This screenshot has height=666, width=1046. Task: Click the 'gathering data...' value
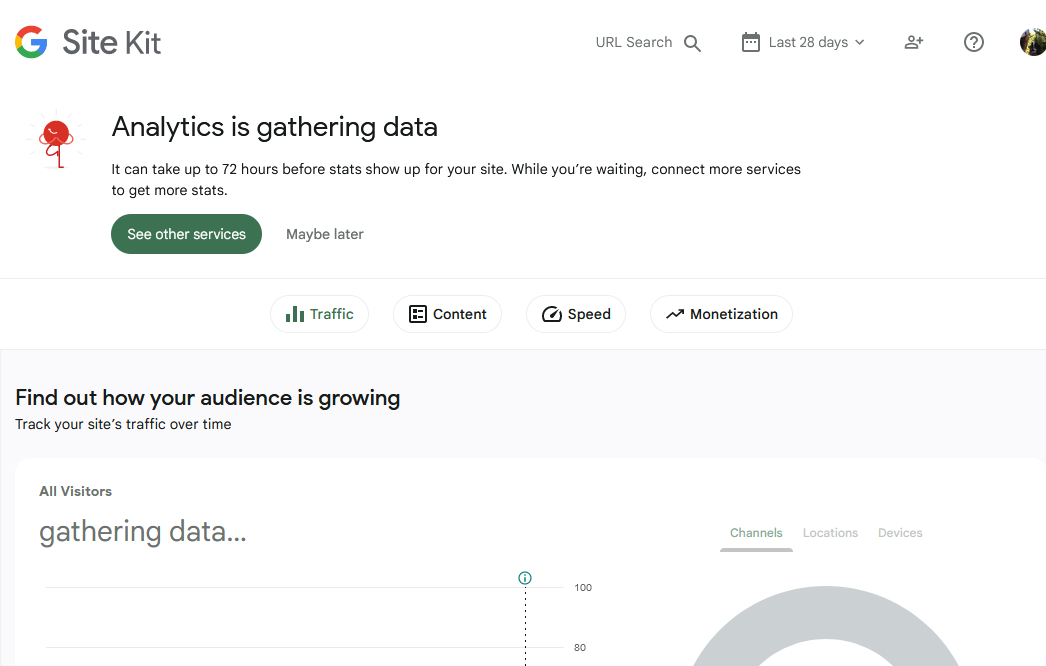coord(143,532)
